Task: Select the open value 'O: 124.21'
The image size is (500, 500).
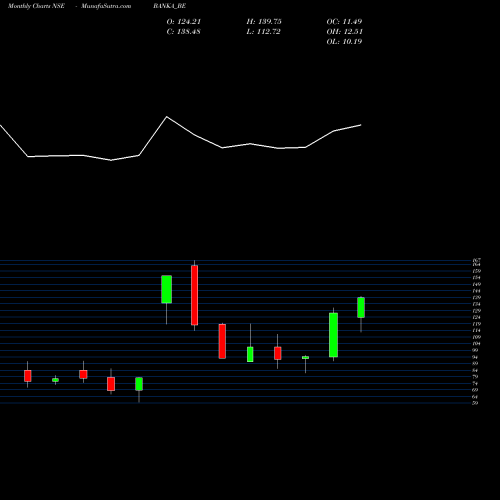Action: 184,22
